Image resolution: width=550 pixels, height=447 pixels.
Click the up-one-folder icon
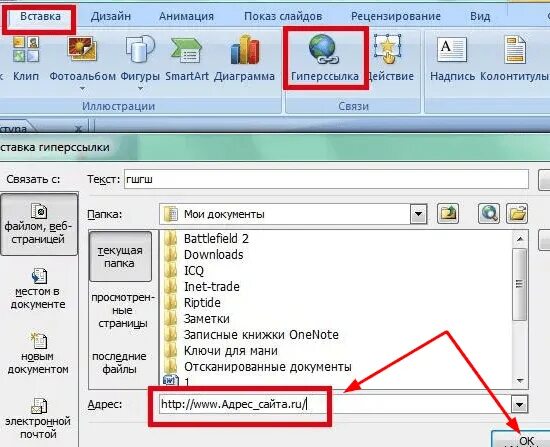pos(448,213)
